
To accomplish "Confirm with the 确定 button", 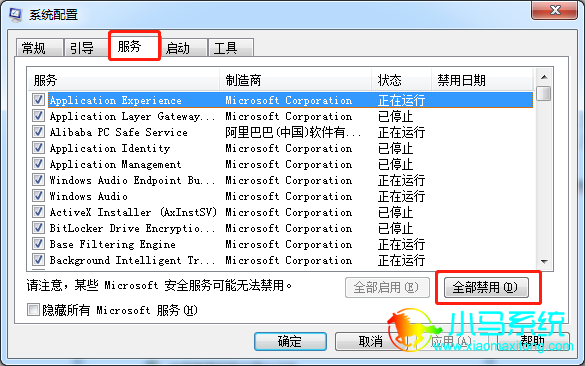I will pos(290,341).
